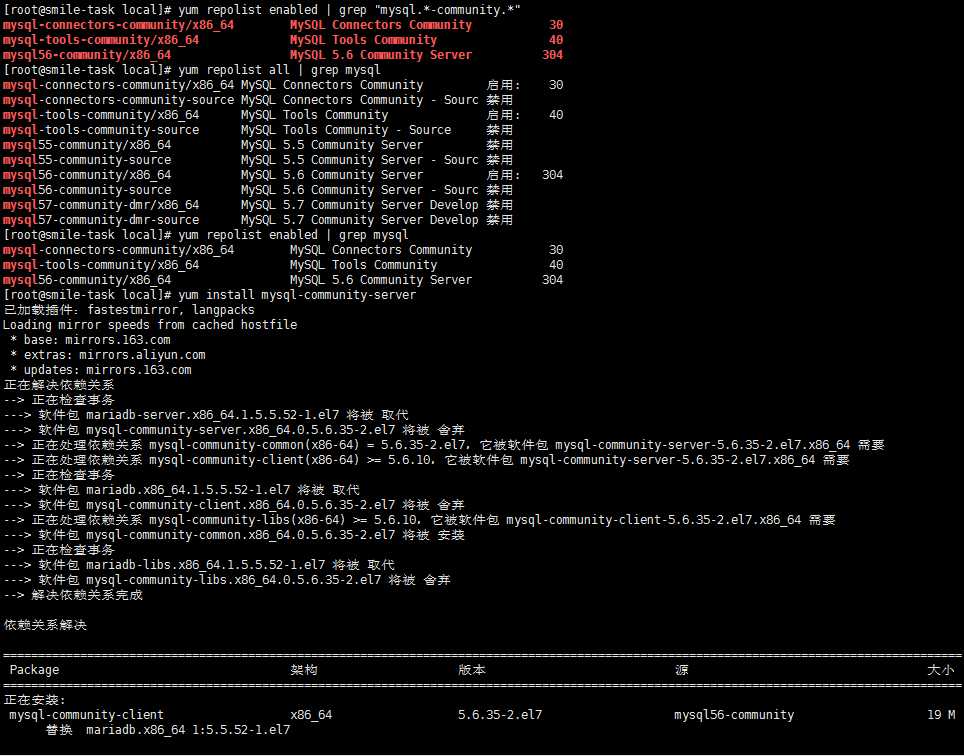Image resolution: width=964 pixels, height=756 pixels.
Task: Click the '* base: mirrors.163.com' line
Action: 90,340
